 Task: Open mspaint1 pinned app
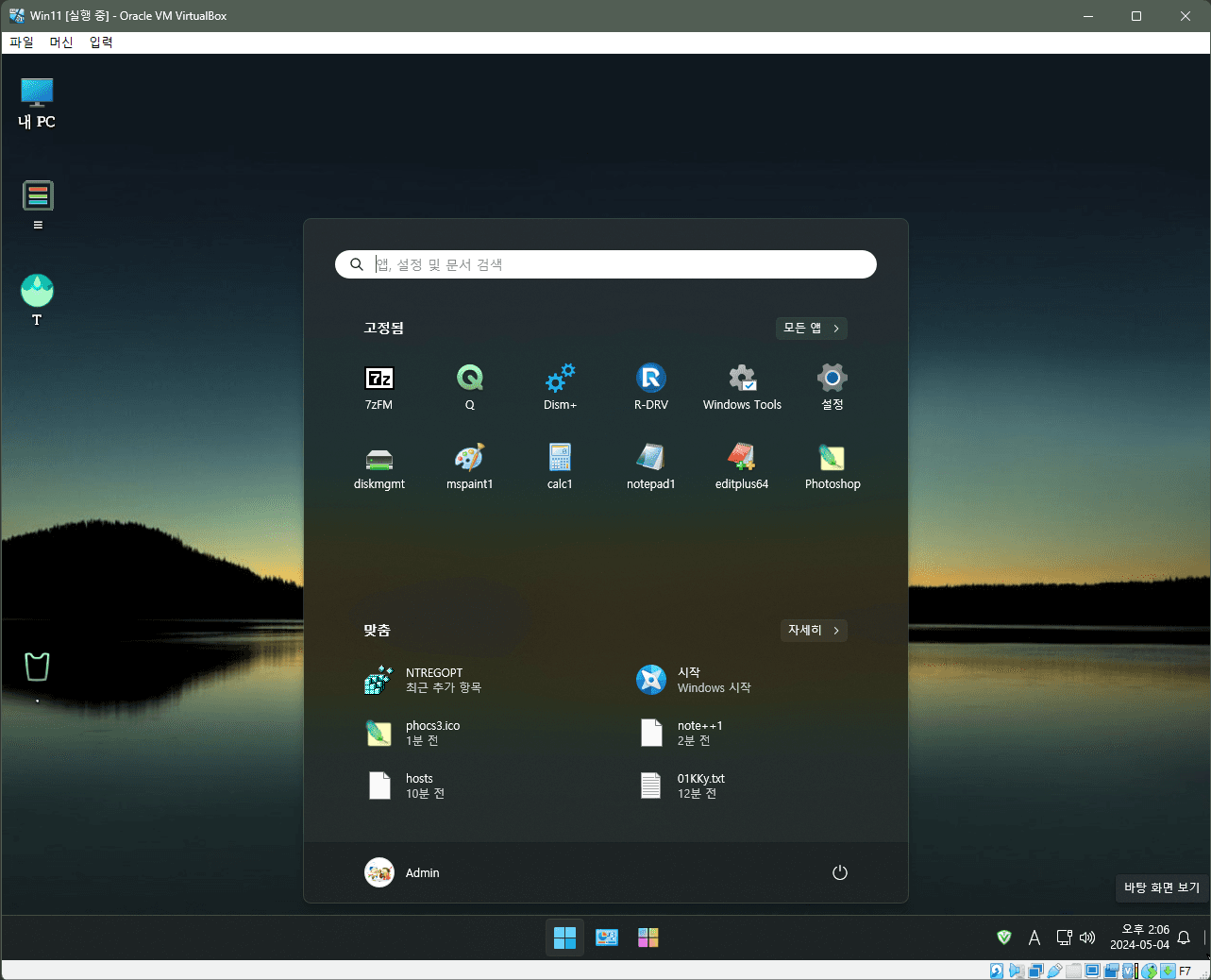click(x=469, y=466)
